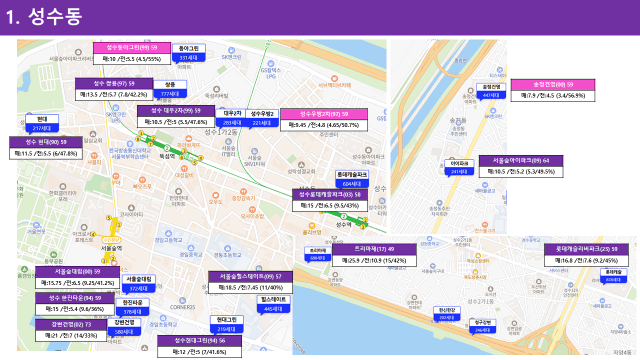The width and height of the screenshot is (640, 360).
Task: Click the price box 매:16.8 /전:7.6 (9.2/45%)
Action: tap(586, 260)
